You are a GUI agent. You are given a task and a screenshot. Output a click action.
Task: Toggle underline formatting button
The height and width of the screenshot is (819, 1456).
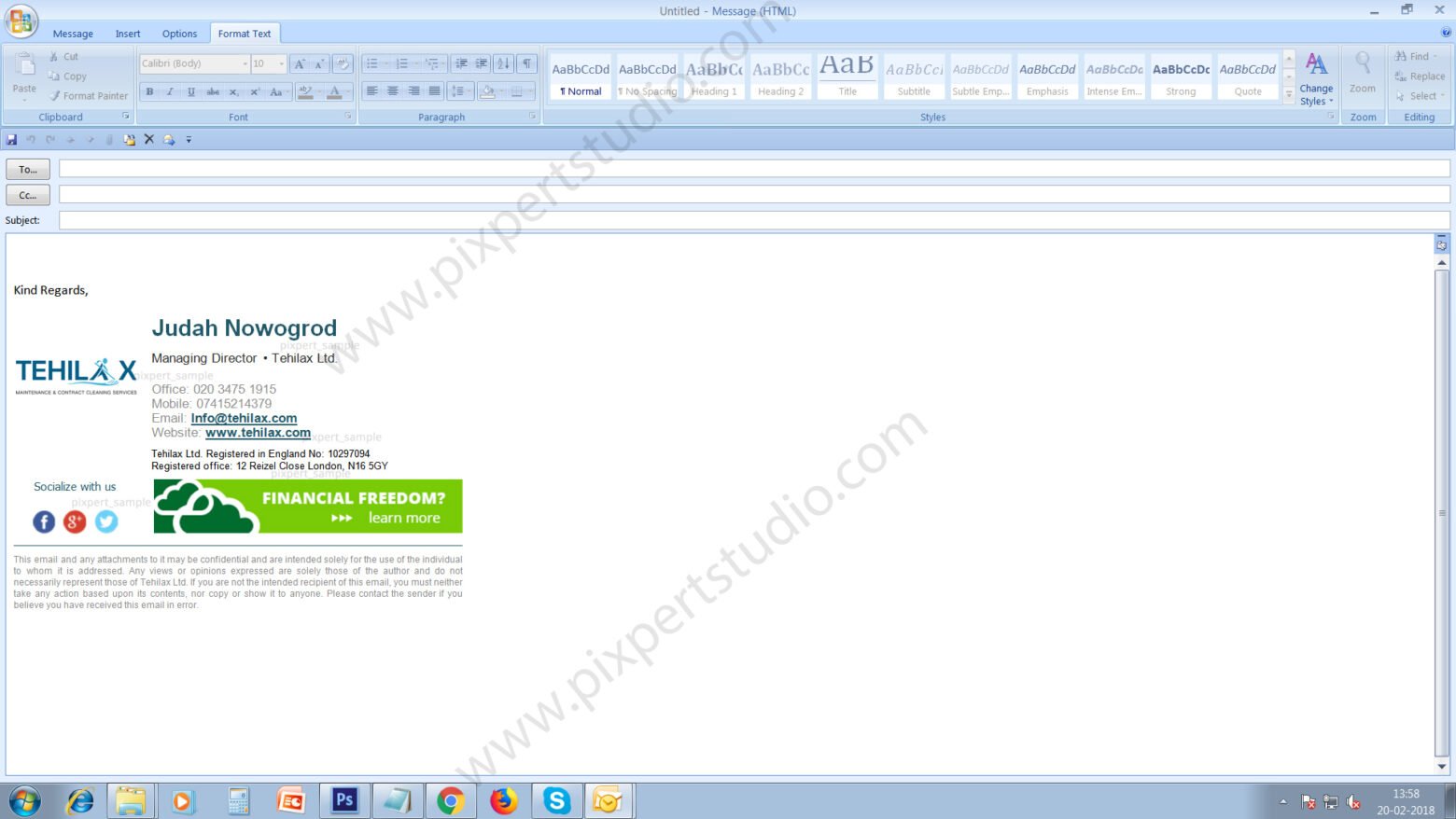(191, 91)
